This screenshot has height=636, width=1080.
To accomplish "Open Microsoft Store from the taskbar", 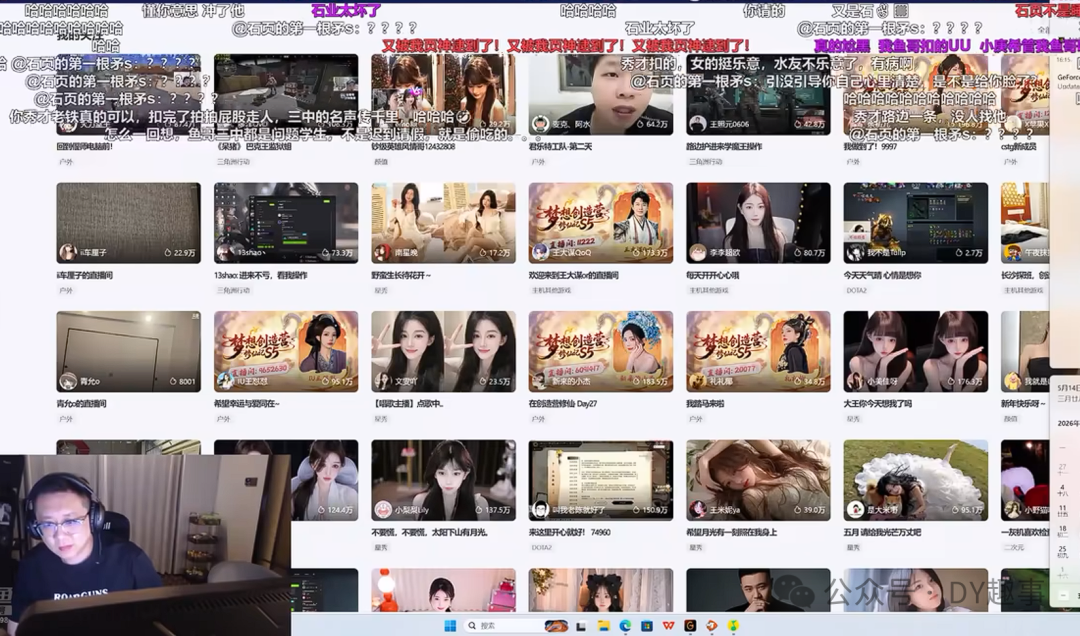I will (x=646, y=626).
